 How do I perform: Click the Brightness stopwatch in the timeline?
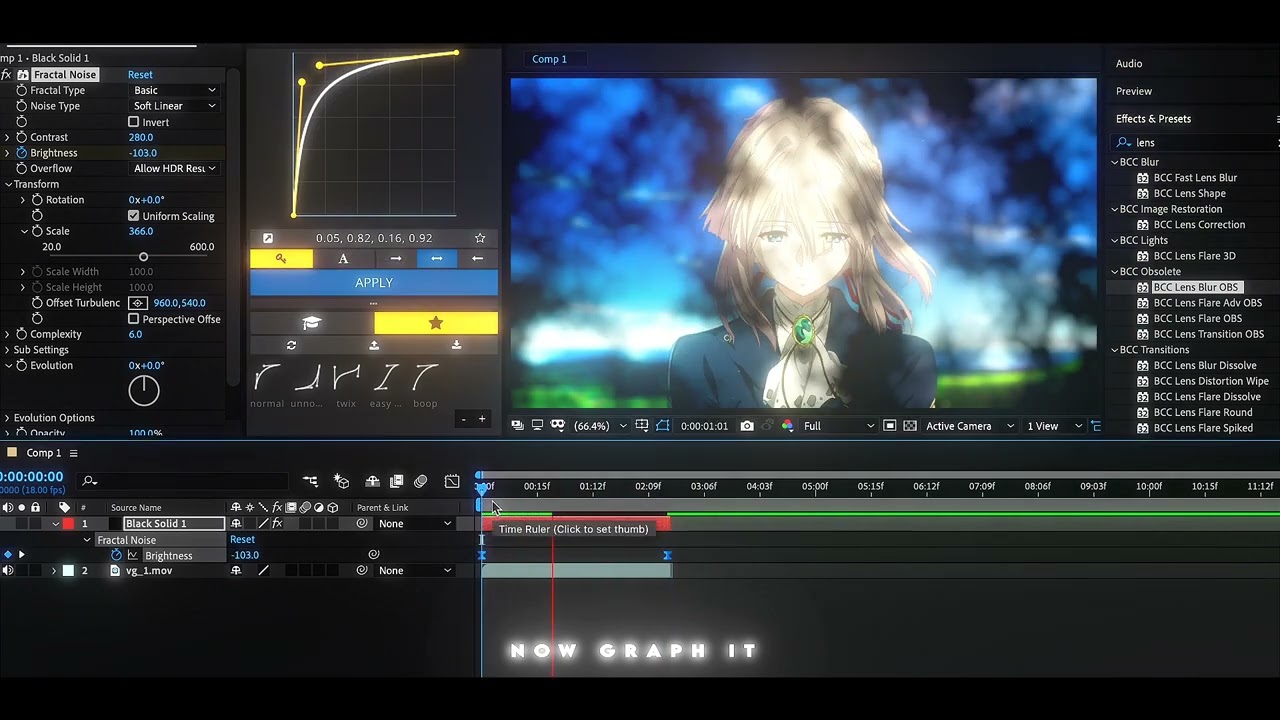pos(116,555)
